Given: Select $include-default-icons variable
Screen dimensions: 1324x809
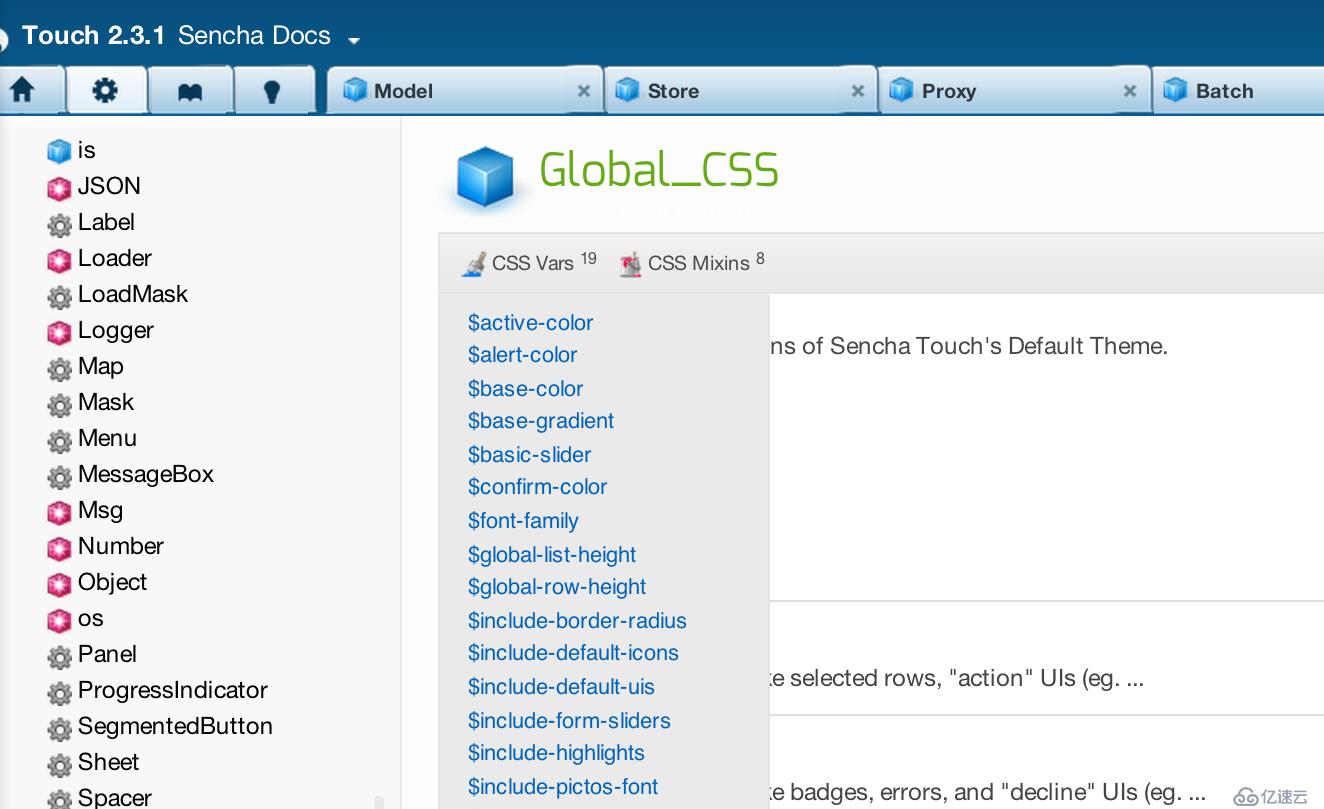Looking at the screenshot, I should click(x=573, y=653).
